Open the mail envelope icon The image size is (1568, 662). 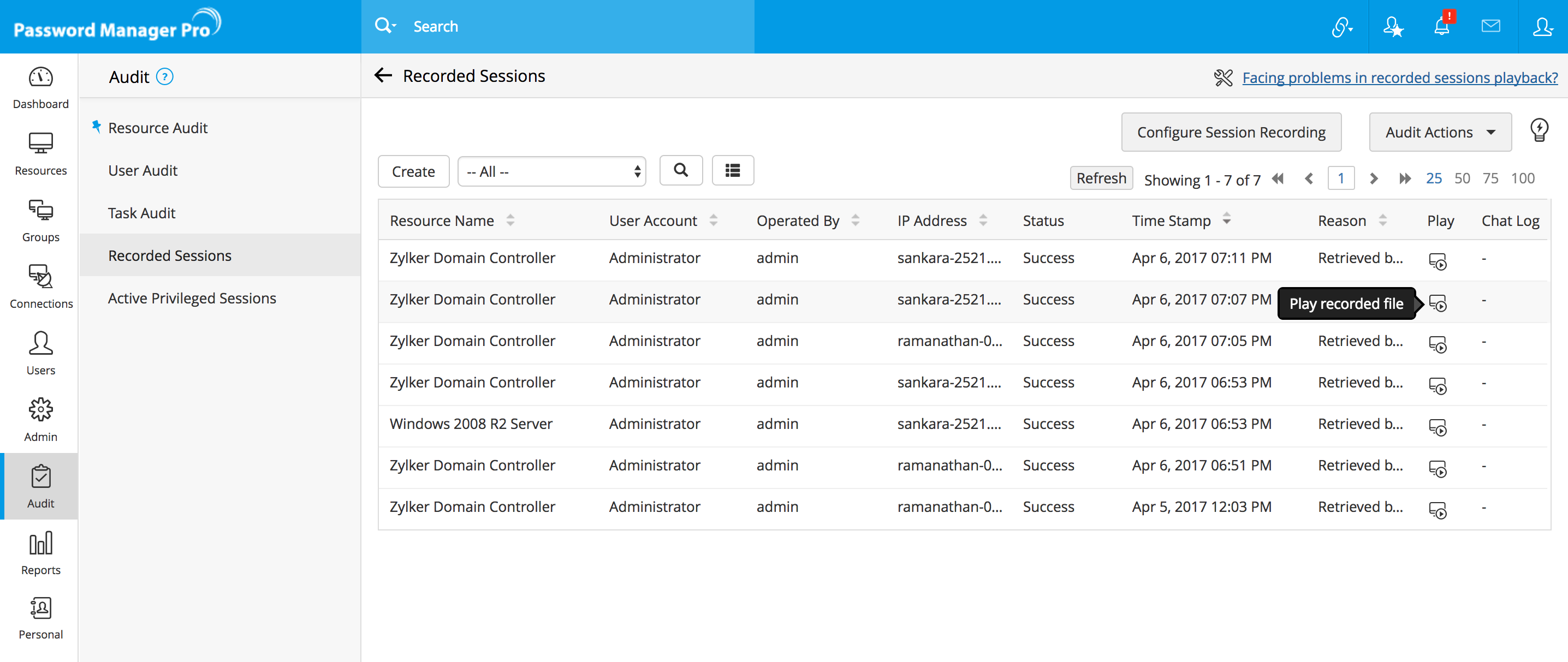tap(1490, 26)
